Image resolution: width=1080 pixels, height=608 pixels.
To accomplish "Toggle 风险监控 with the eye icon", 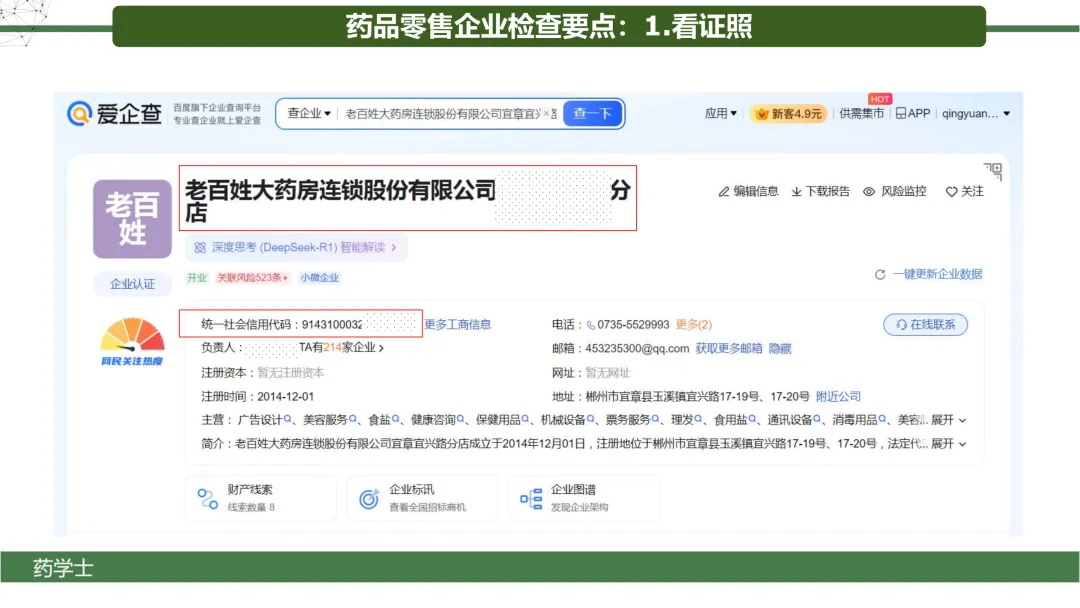I will (895, 191).
